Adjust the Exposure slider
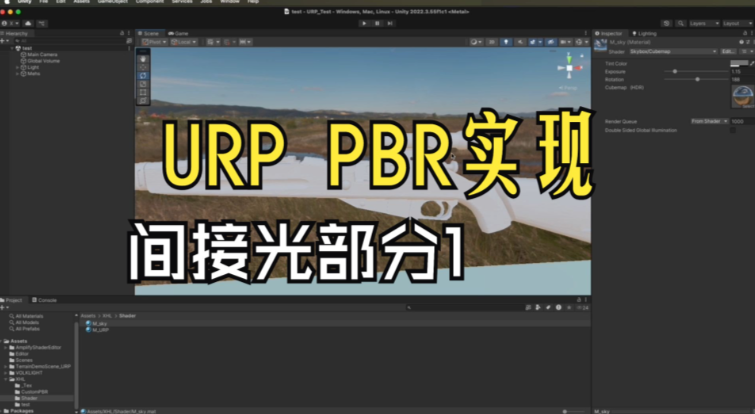Image resolution: width=755 pixels, height=414 pixels. pos(675,71)
